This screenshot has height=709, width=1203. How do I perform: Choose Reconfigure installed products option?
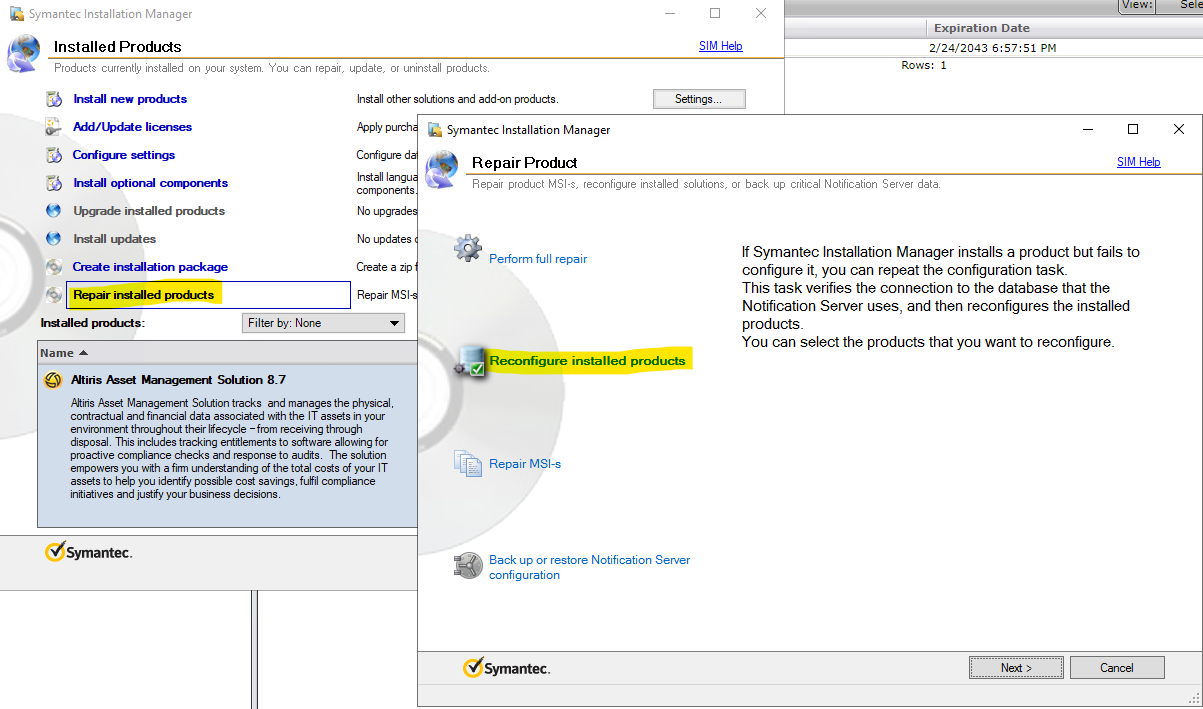pos(588,361)
